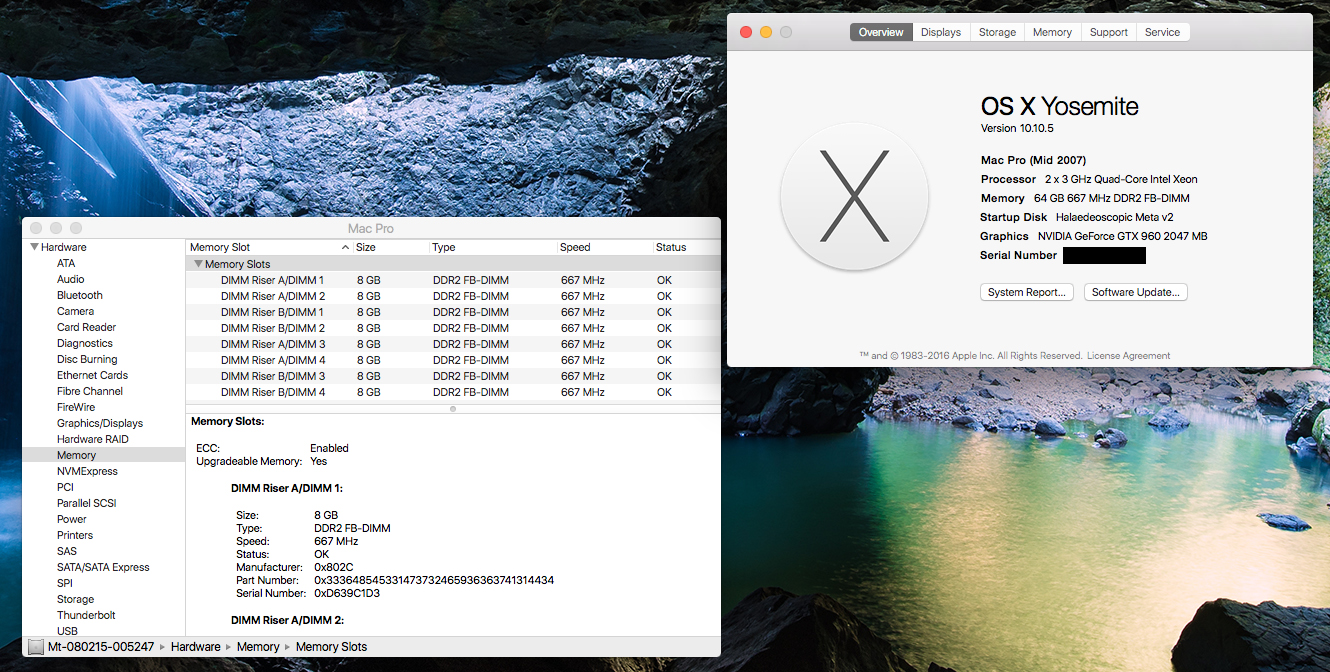Viewport: 1330px width, 672px height.
Task: Select Power in the sidebar
Action: (72, 519)
